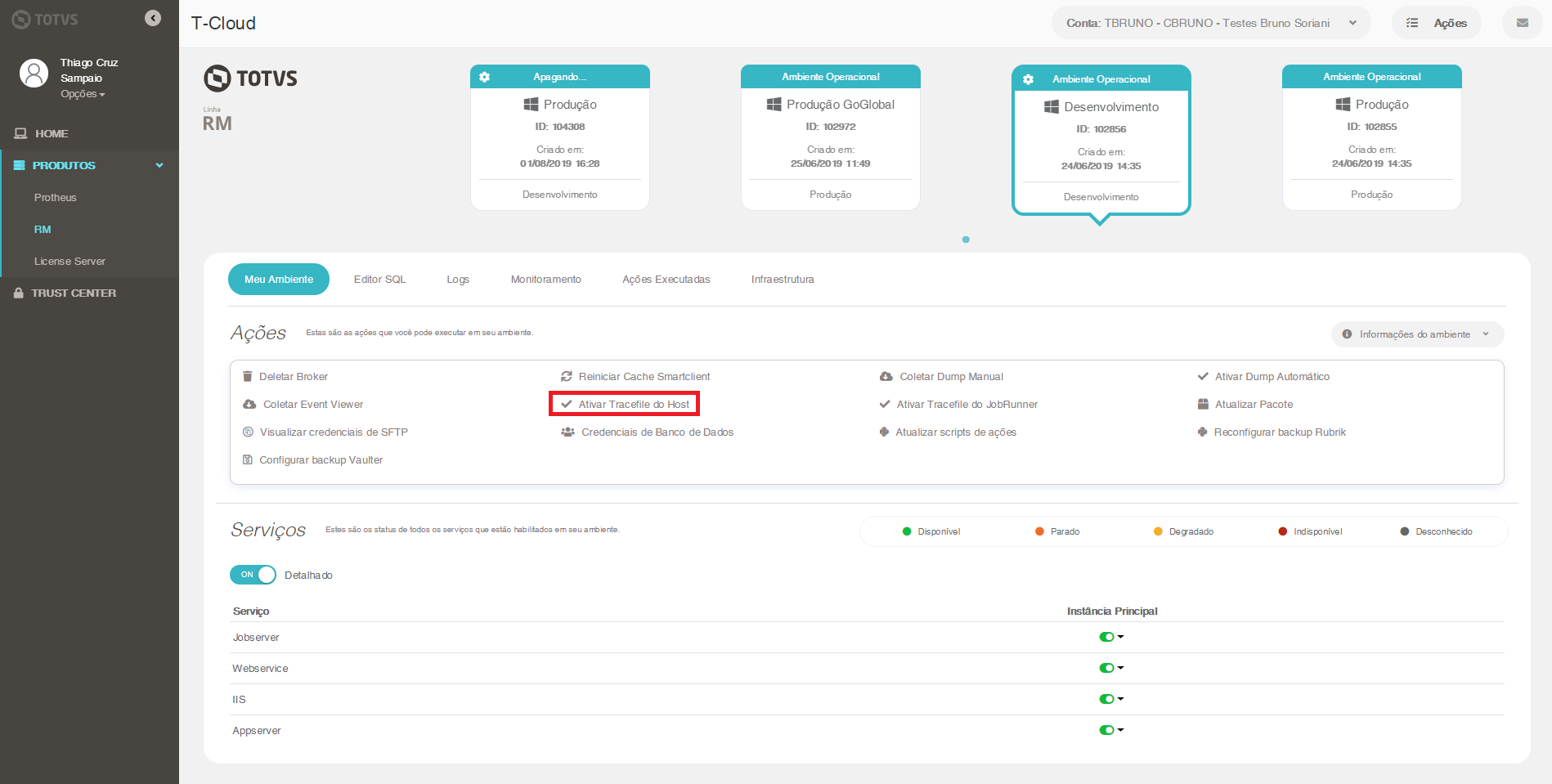
Task: Click orange Parado legend dot
Action: tap(1039, 531)
